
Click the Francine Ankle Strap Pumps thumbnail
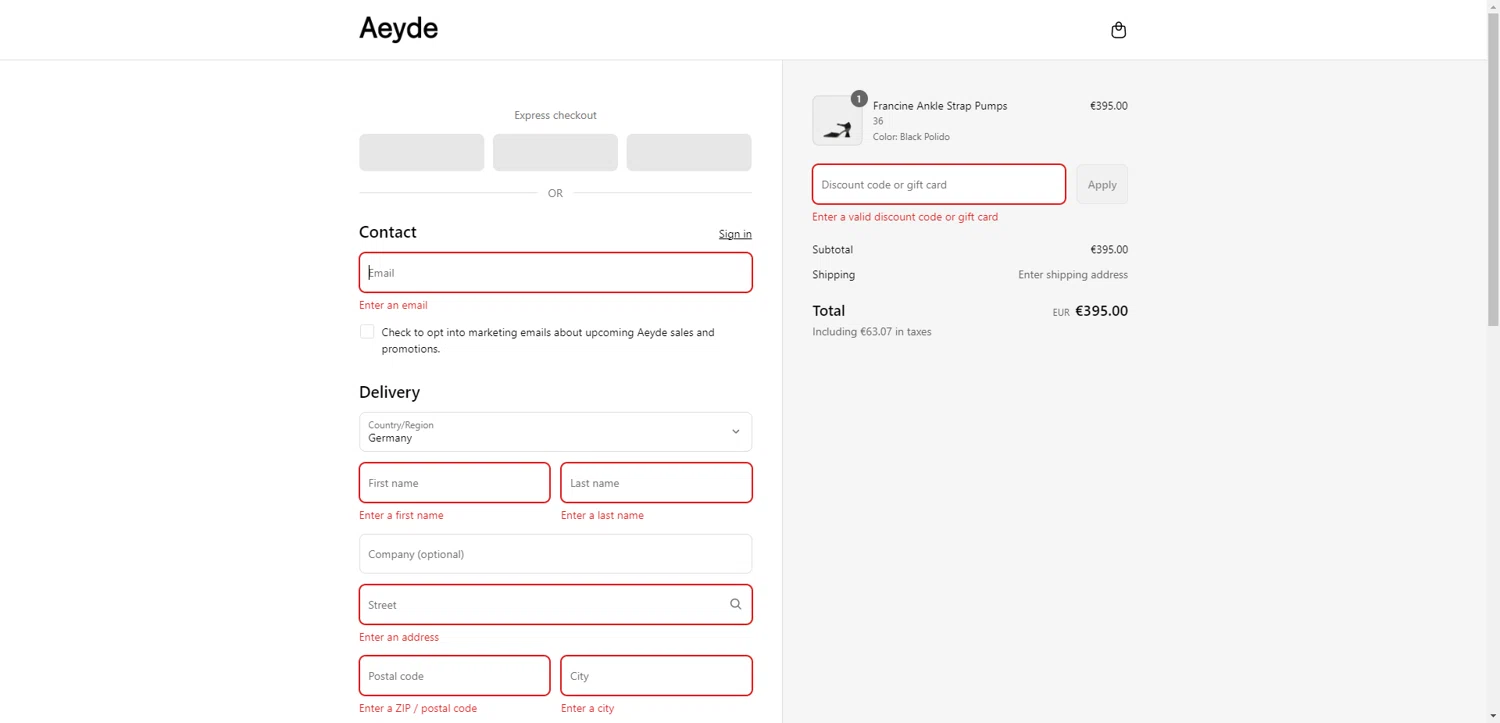tap(837, 121)
